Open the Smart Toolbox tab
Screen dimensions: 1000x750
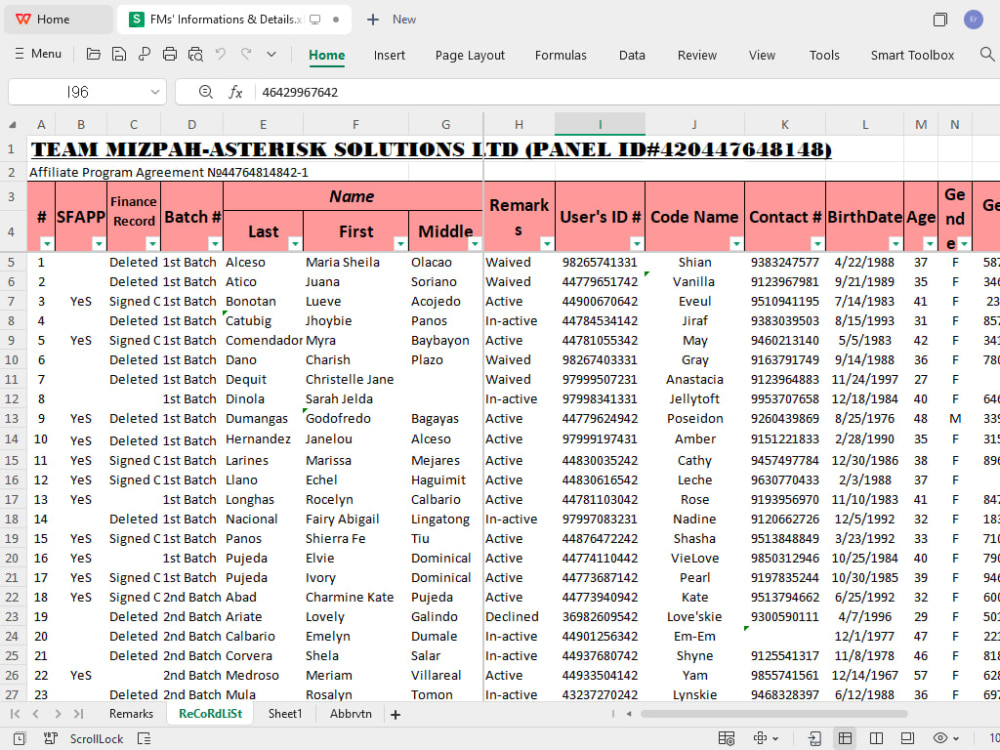pyautogui.click(x=913, y=55)
